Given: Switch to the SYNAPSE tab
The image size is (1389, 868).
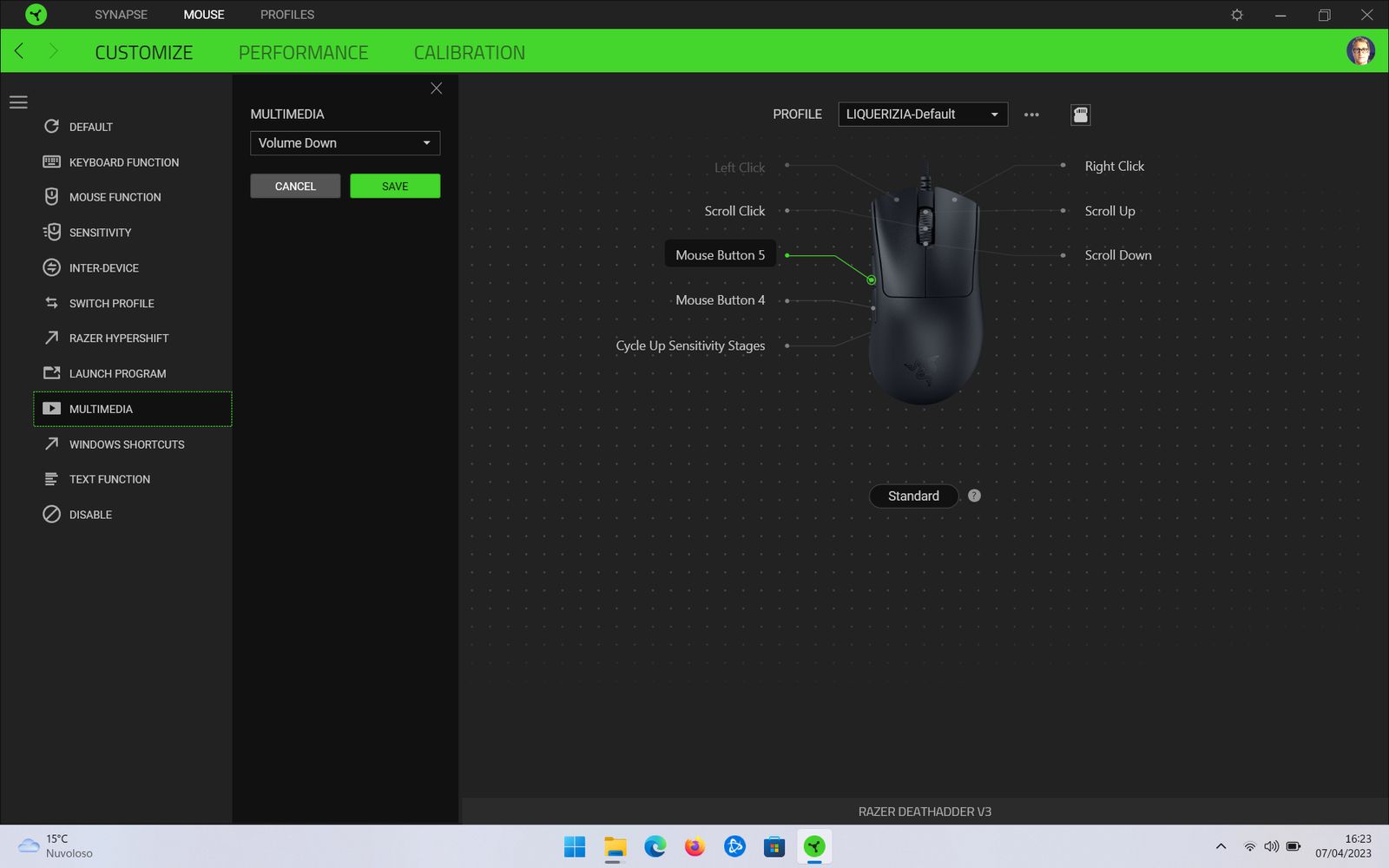Looking at the screenshot, I should pos(121,15).
